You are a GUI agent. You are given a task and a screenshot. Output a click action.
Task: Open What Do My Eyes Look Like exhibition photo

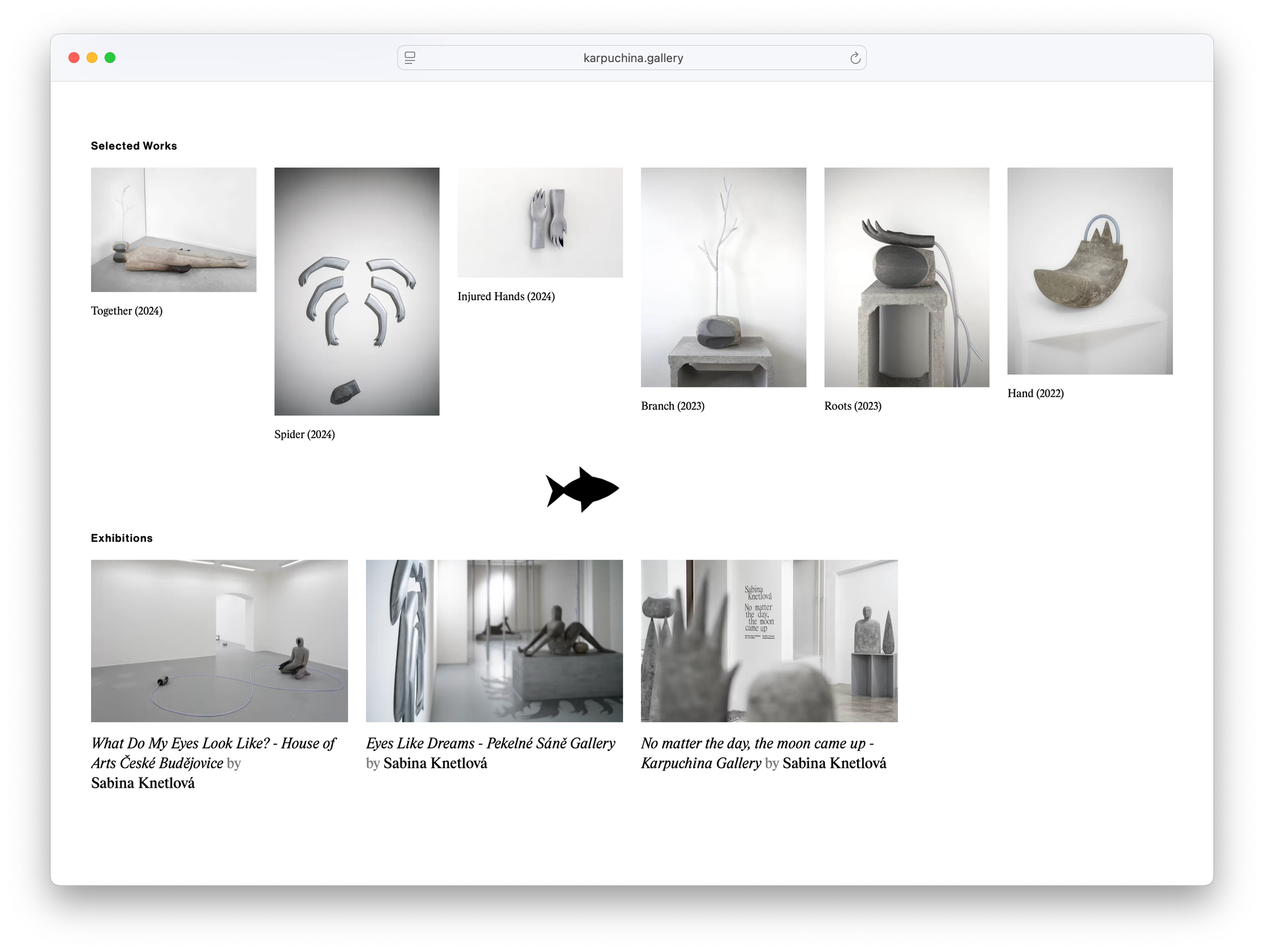(x=219, y=640)
